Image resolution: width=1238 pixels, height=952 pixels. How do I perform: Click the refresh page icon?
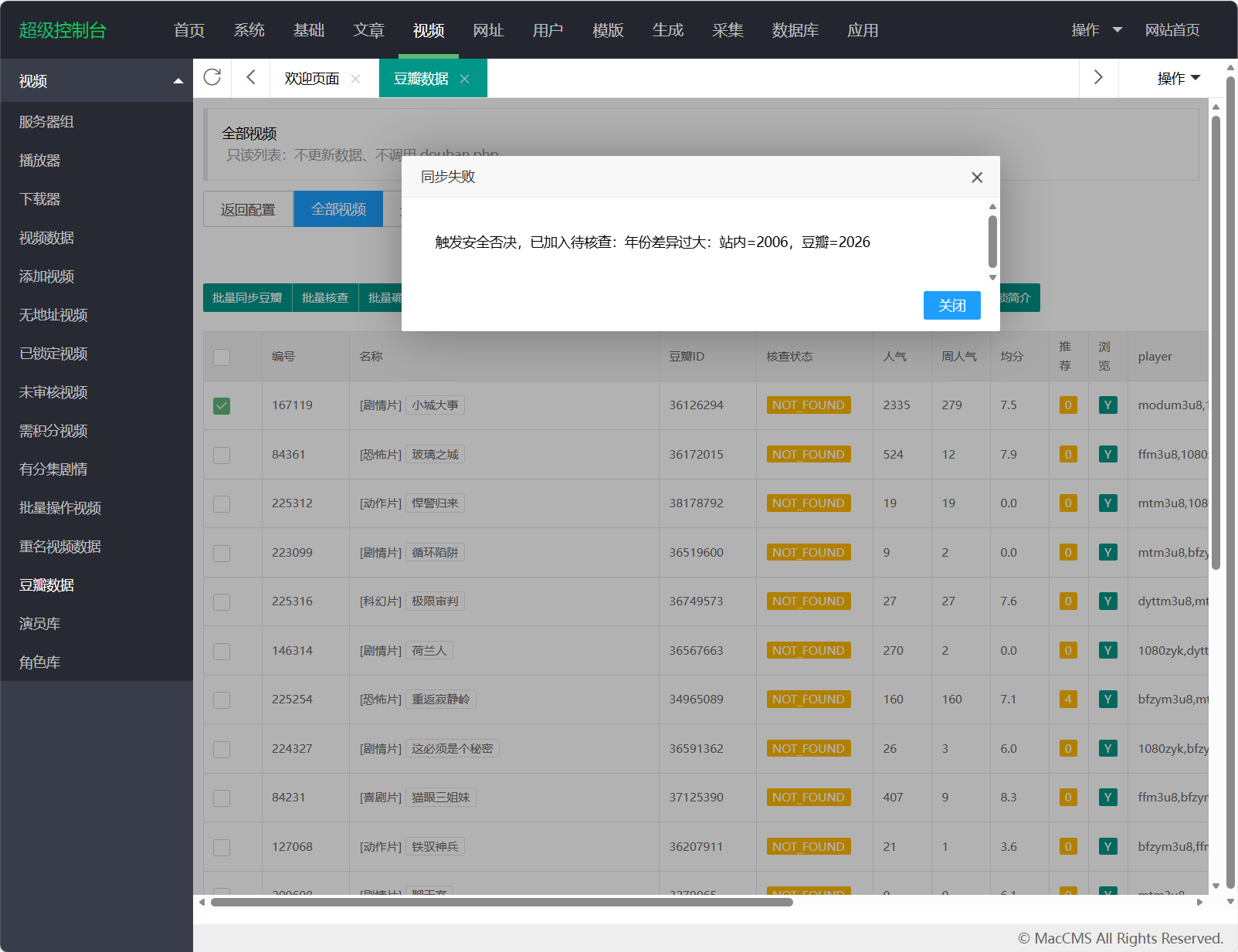[x=212, y=77]
